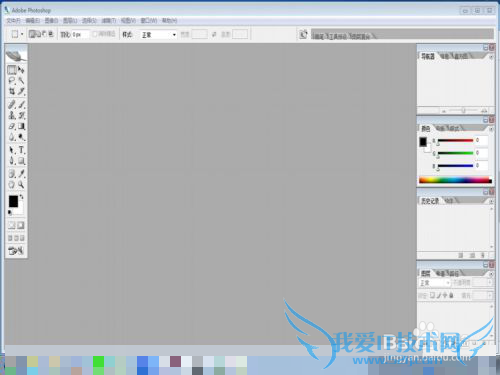Switch to Quick Mask mode

[x=21, y=226]
